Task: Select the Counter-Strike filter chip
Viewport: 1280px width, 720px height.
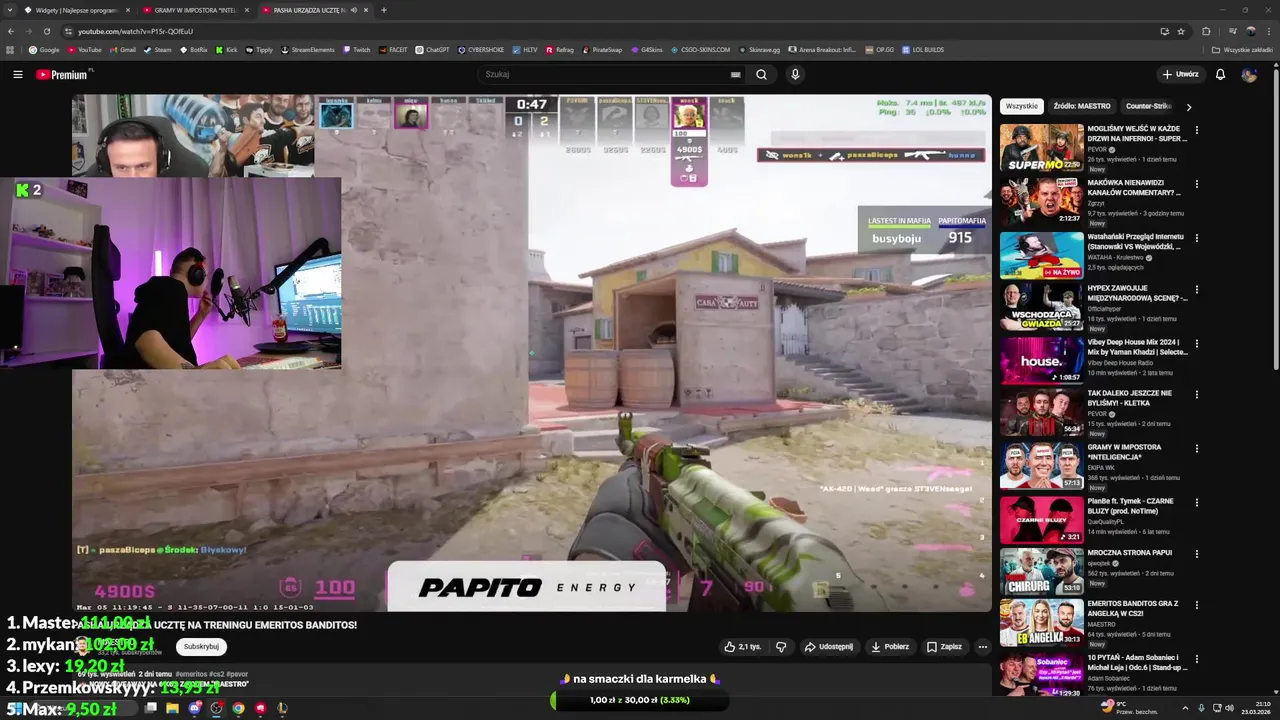Action: coord(1148,106)
